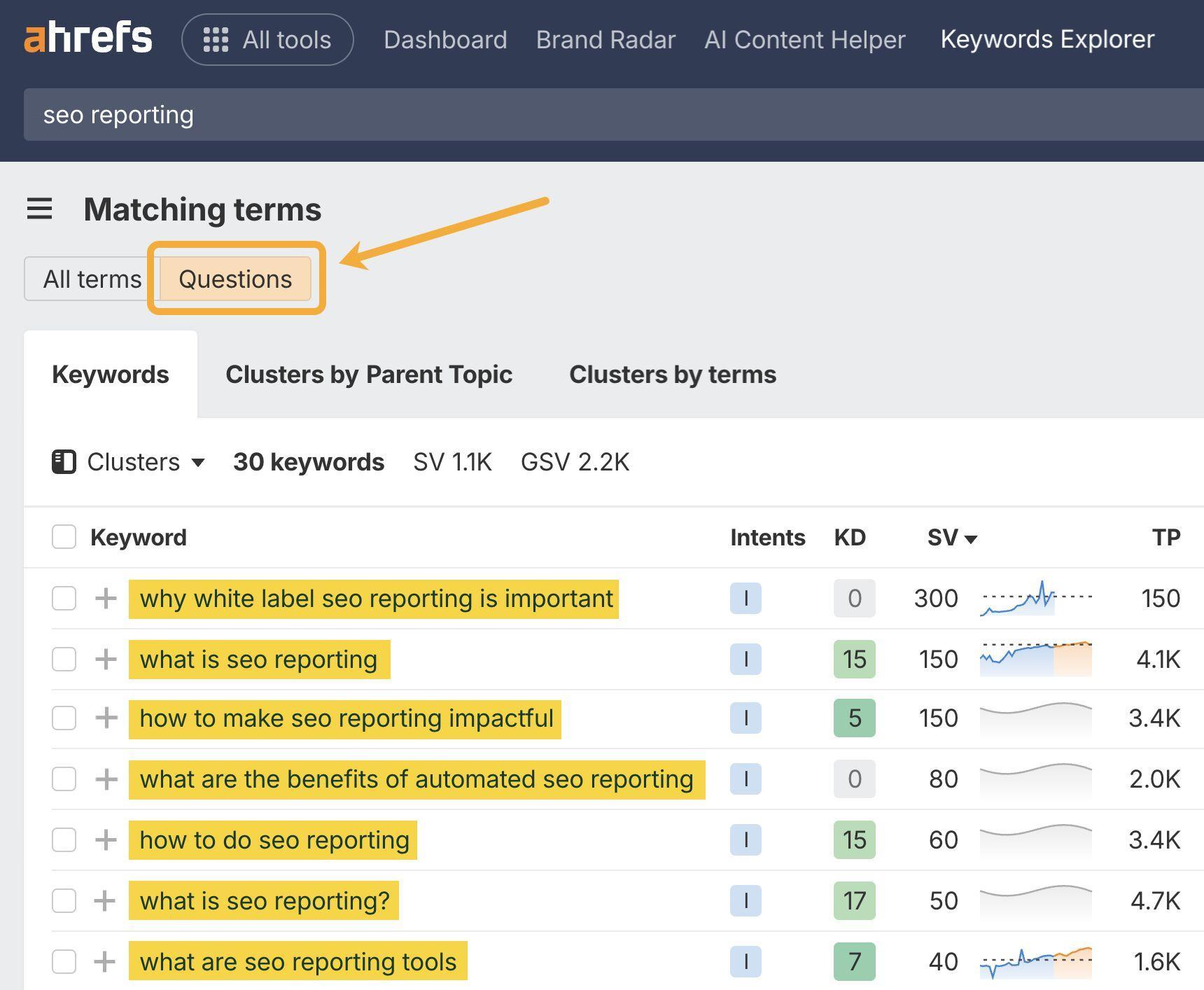Check the select-all box in the Keyword header
This screenshot has width=1204, height=990.
(x=63, y=536)
